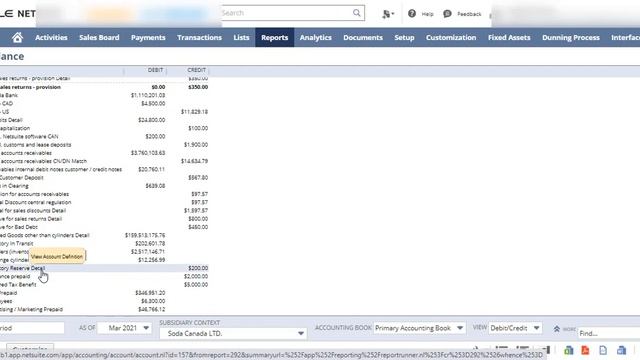Image resolution: width=640 pixels, height=360 pixels.
Task: Open Goods other than cylinders Detail account
Action: point(44,235)
